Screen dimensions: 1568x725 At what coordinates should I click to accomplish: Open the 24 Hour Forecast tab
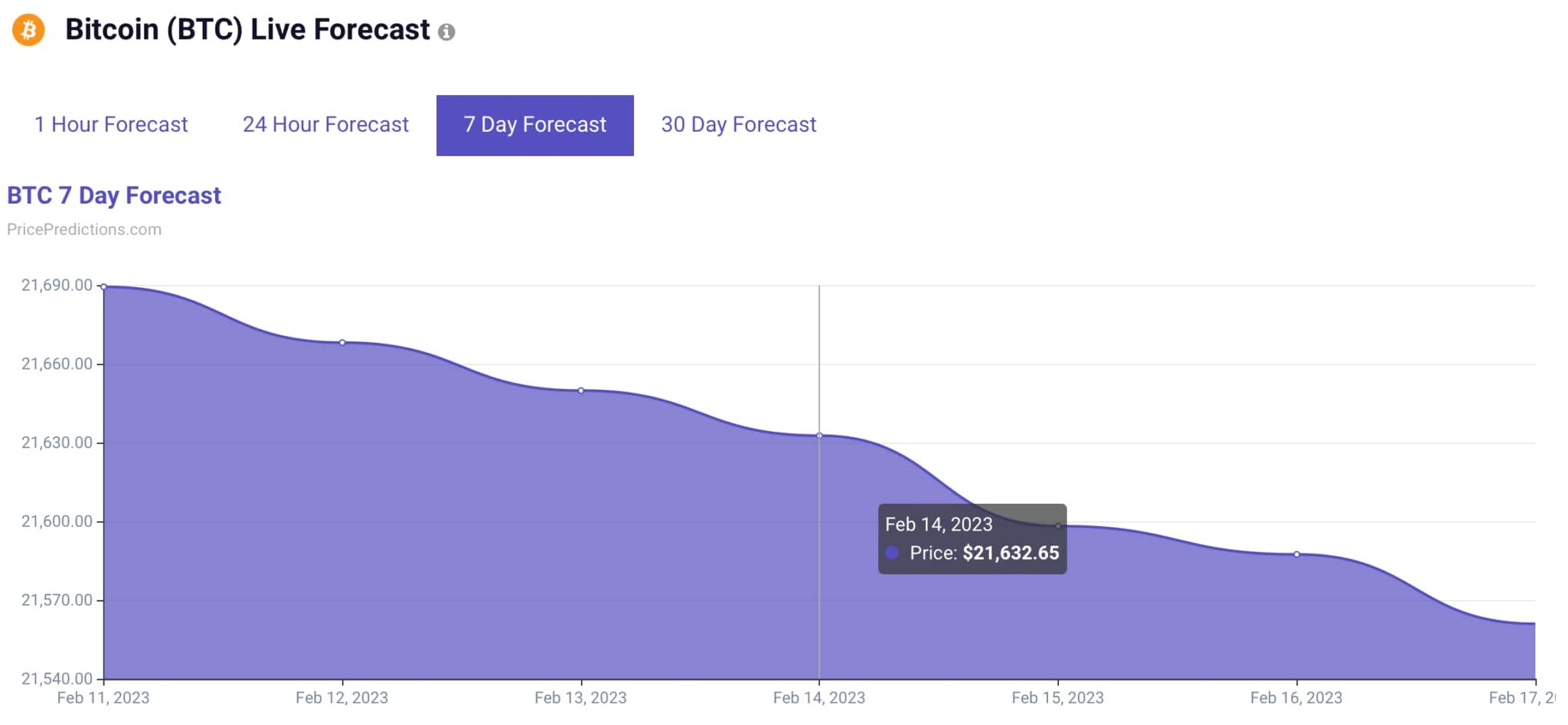click(325, 125)
